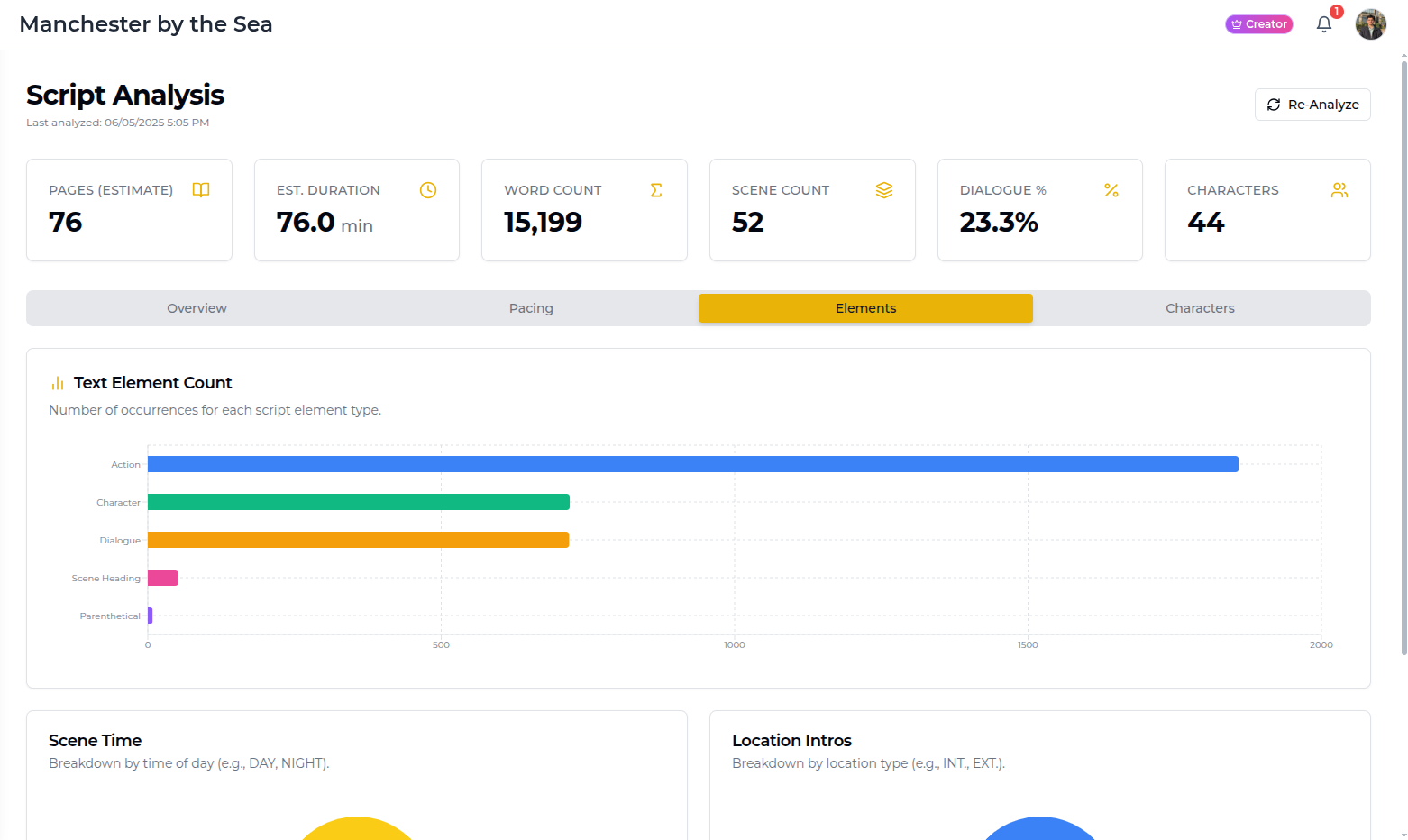This screenshot has height=840, width=1408.
Task: Switch to the Overview tab
Action: [197, 308]
